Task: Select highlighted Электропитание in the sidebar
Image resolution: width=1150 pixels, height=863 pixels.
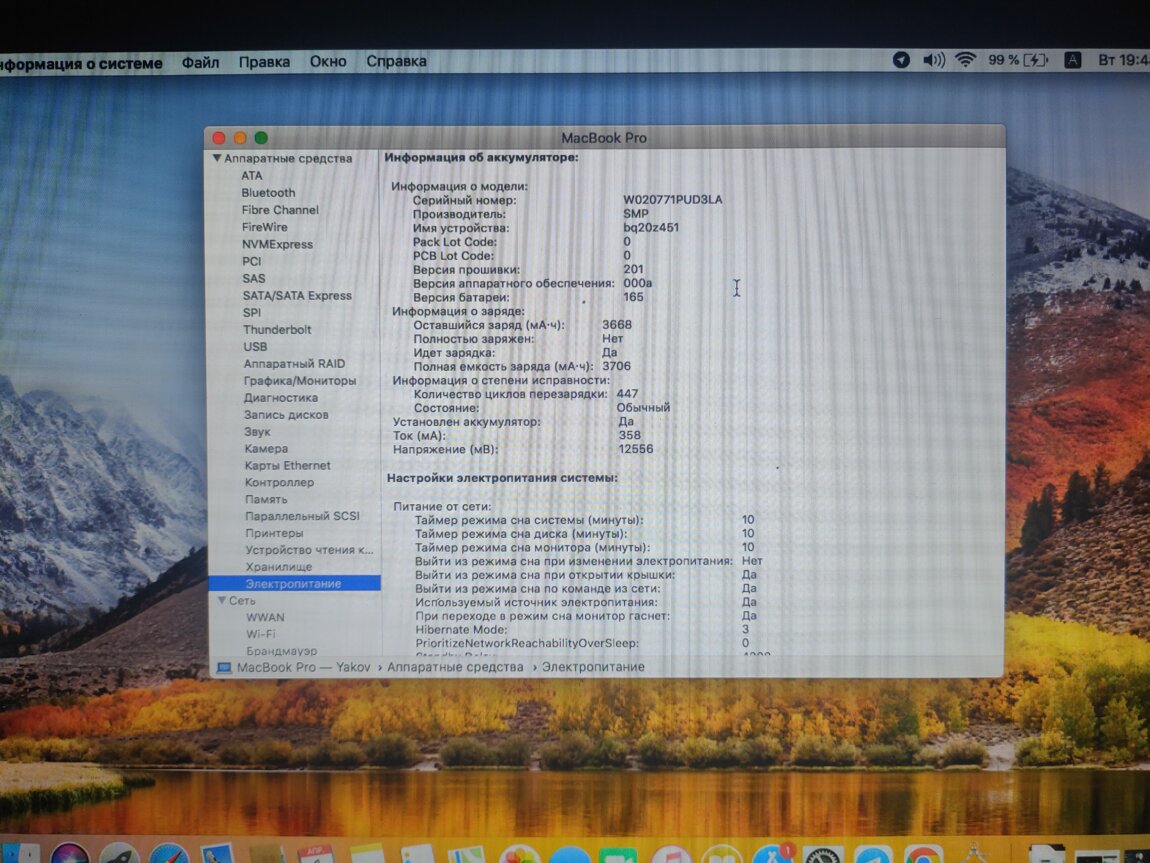Action: pos(294,583)
